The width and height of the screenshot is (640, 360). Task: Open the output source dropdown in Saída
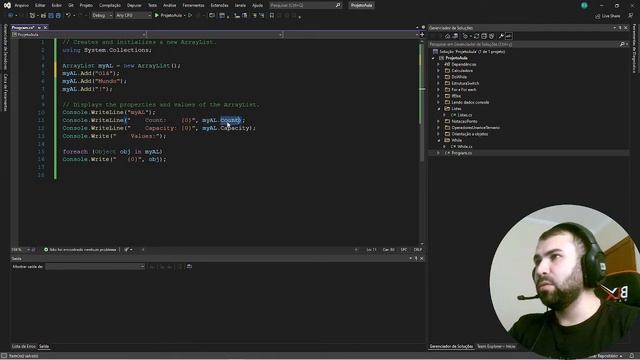[x=95, y=267]
